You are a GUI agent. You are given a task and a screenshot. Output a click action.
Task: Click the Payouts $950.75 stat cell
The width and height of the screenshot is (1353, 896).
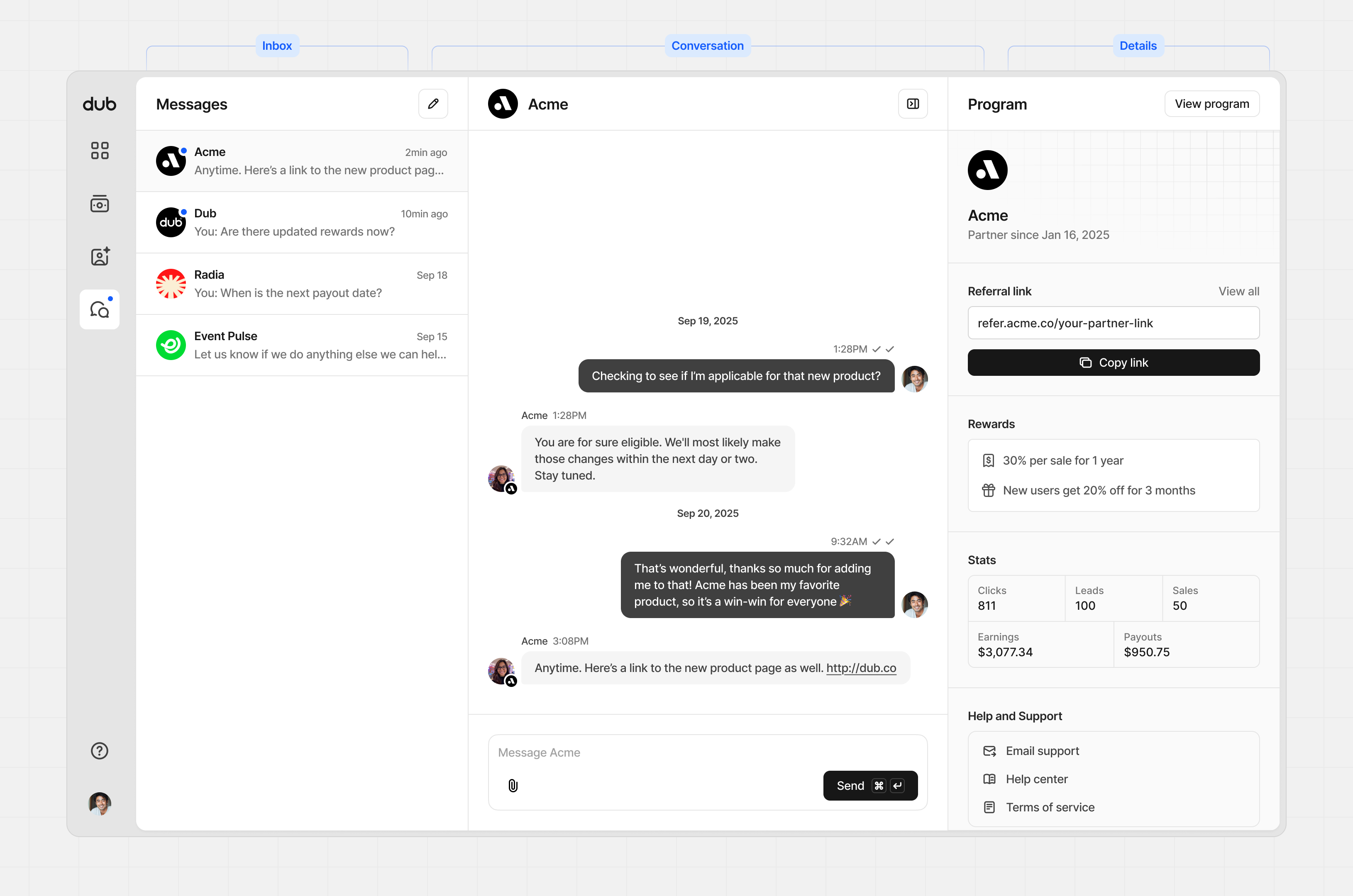(x=1187, y=645)
